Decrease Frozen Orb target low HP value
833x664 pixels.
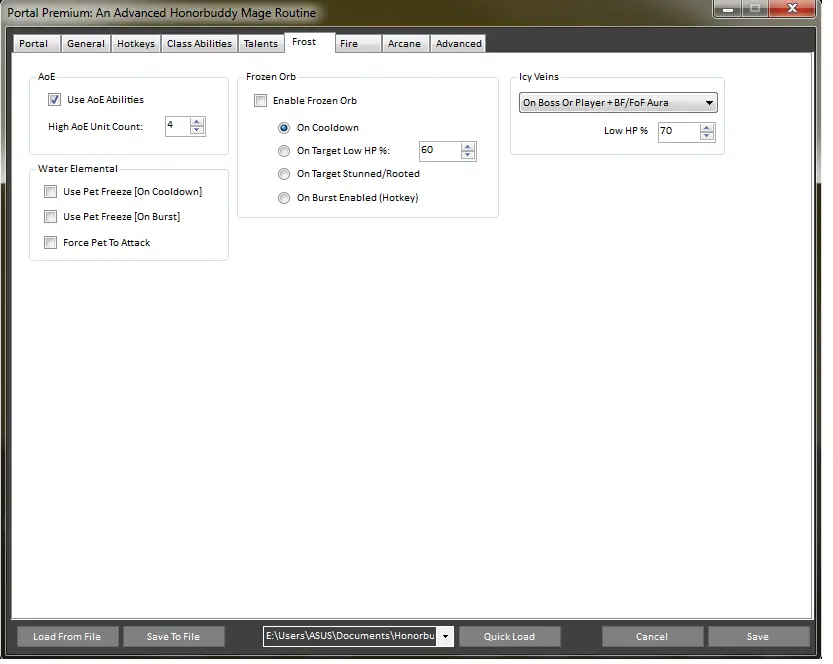[x=468, y=155]
